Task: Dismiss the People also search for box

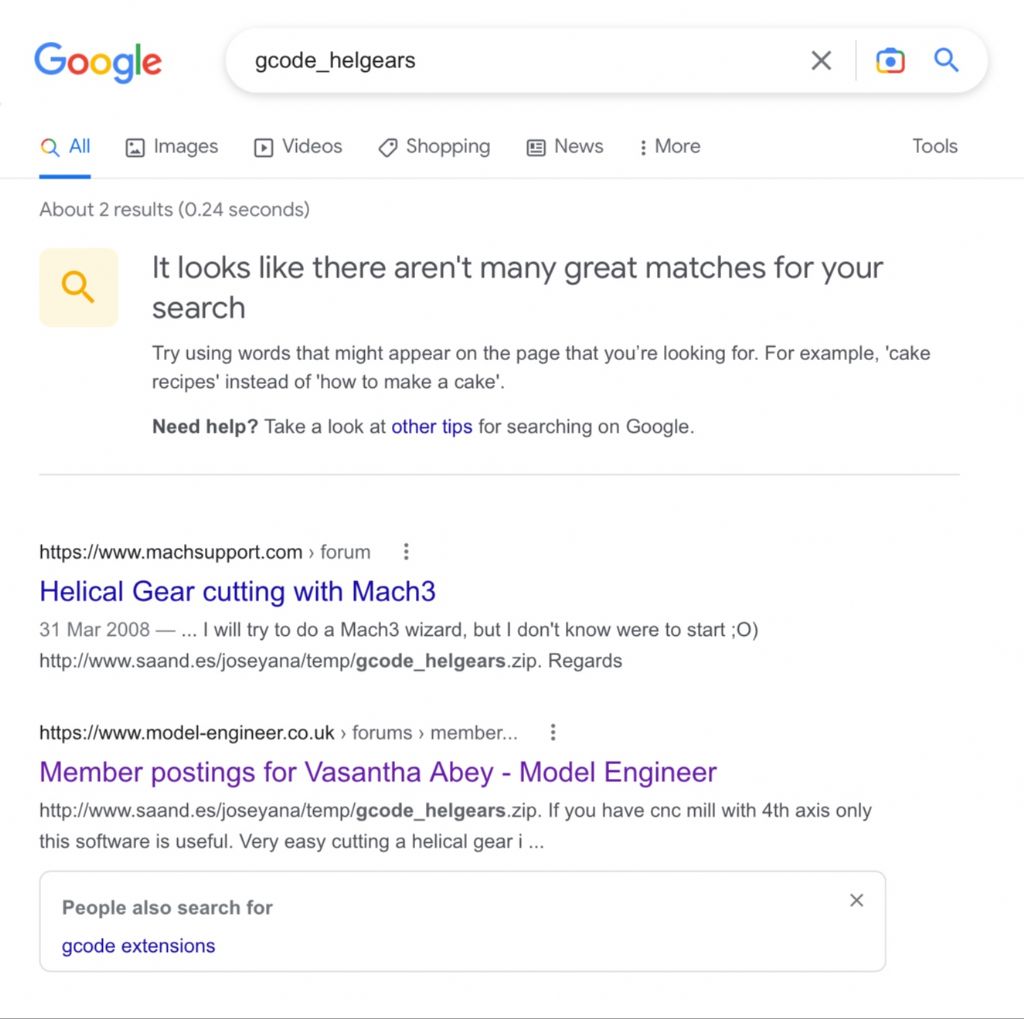Action: 856,900
